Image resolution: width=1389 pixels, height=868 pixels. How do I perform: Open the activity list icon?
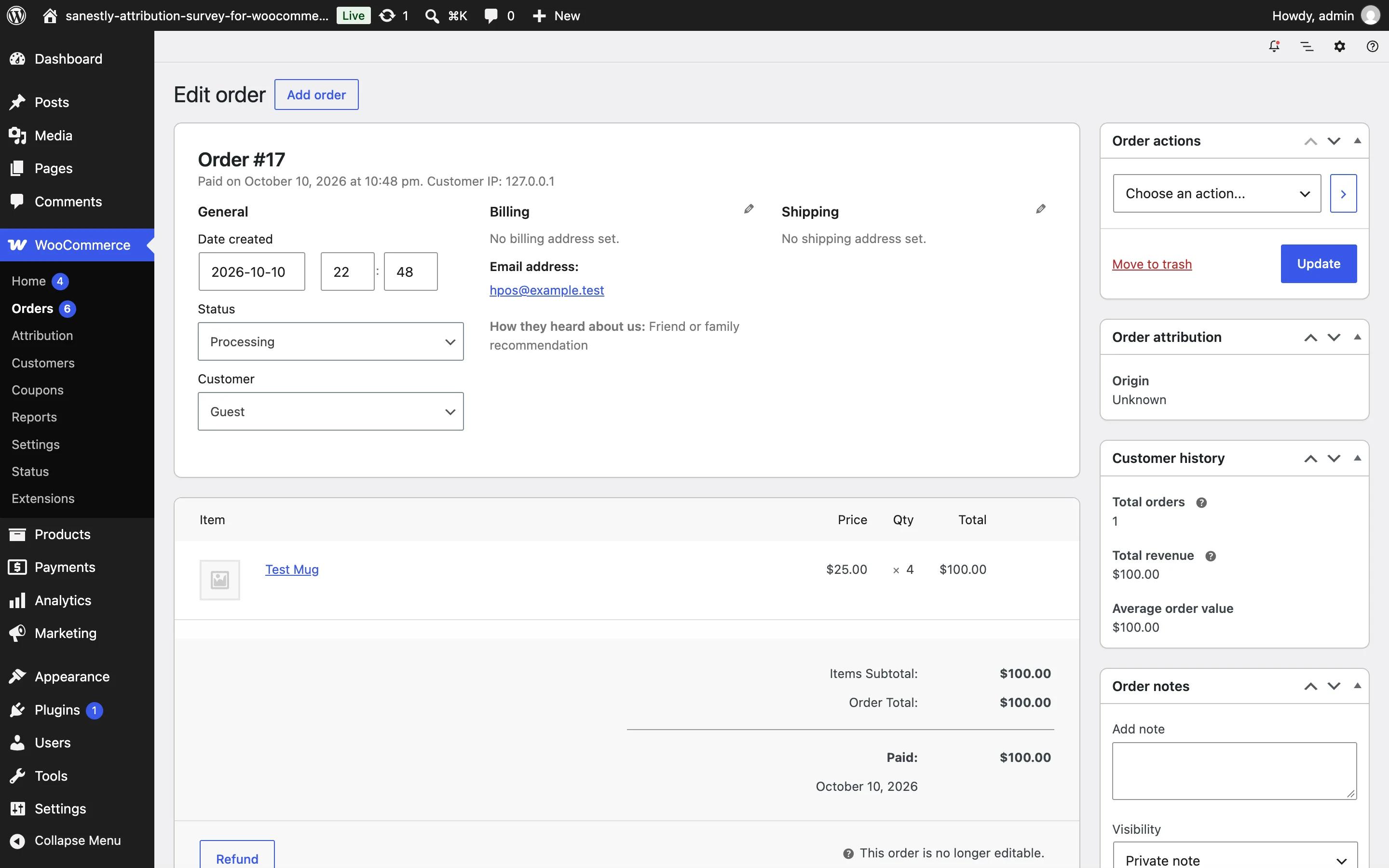(x=1307, y=46)
